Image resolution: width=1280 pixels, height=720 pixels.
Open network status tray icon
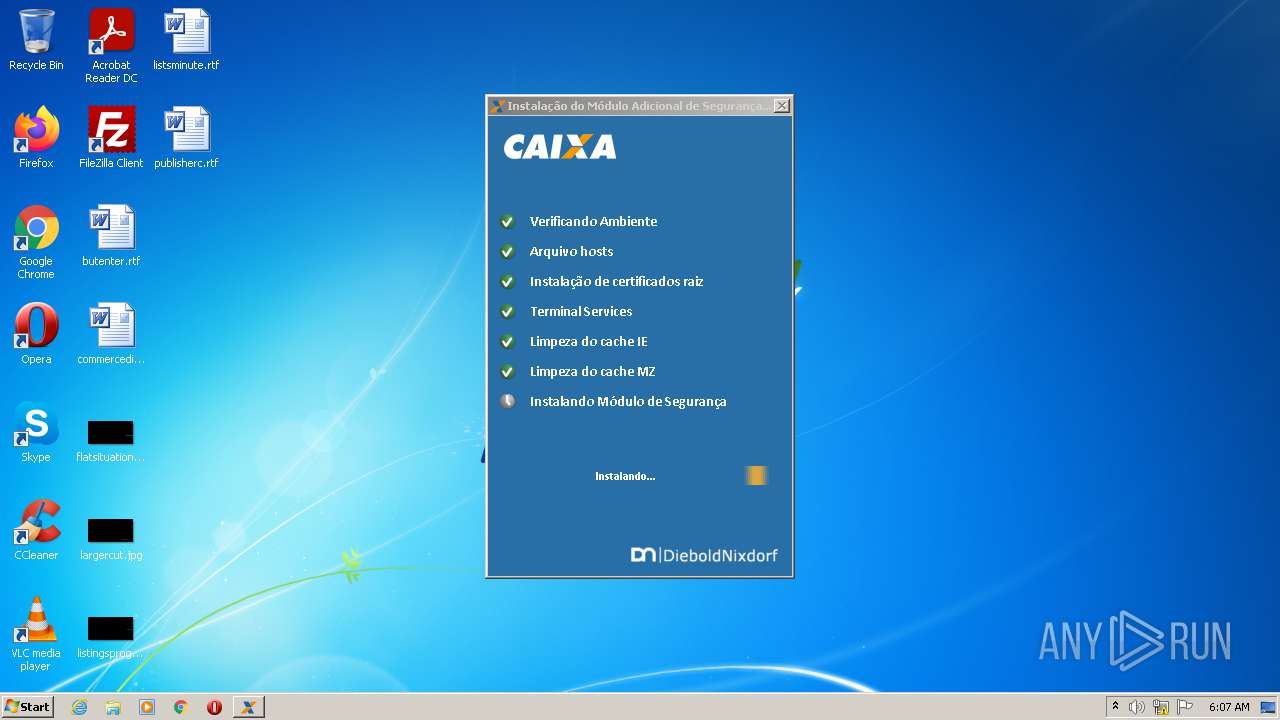1161,707
